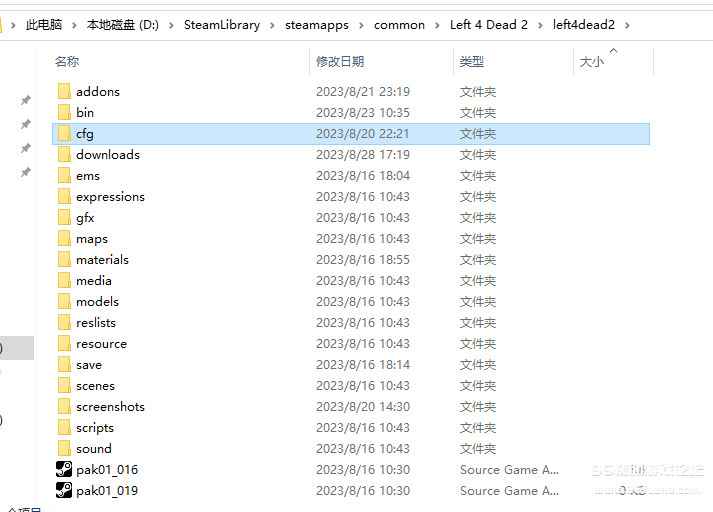Click date 2023/8/16 18:14 of save

(x=363, y=365)
